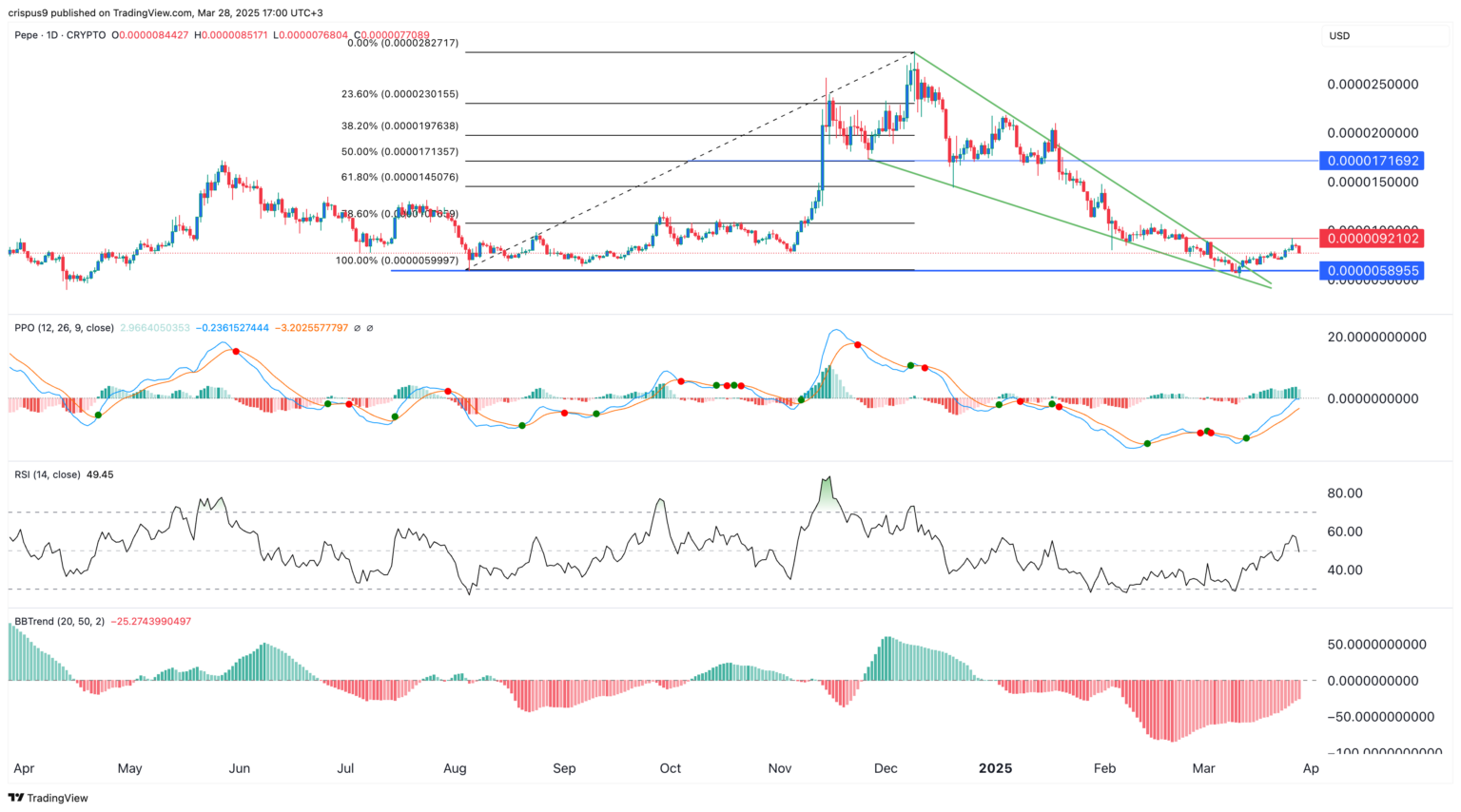Click the blue 0.0000171692 price label
The width and height of the screenshot is (1461, 812).
[1373, 161]
